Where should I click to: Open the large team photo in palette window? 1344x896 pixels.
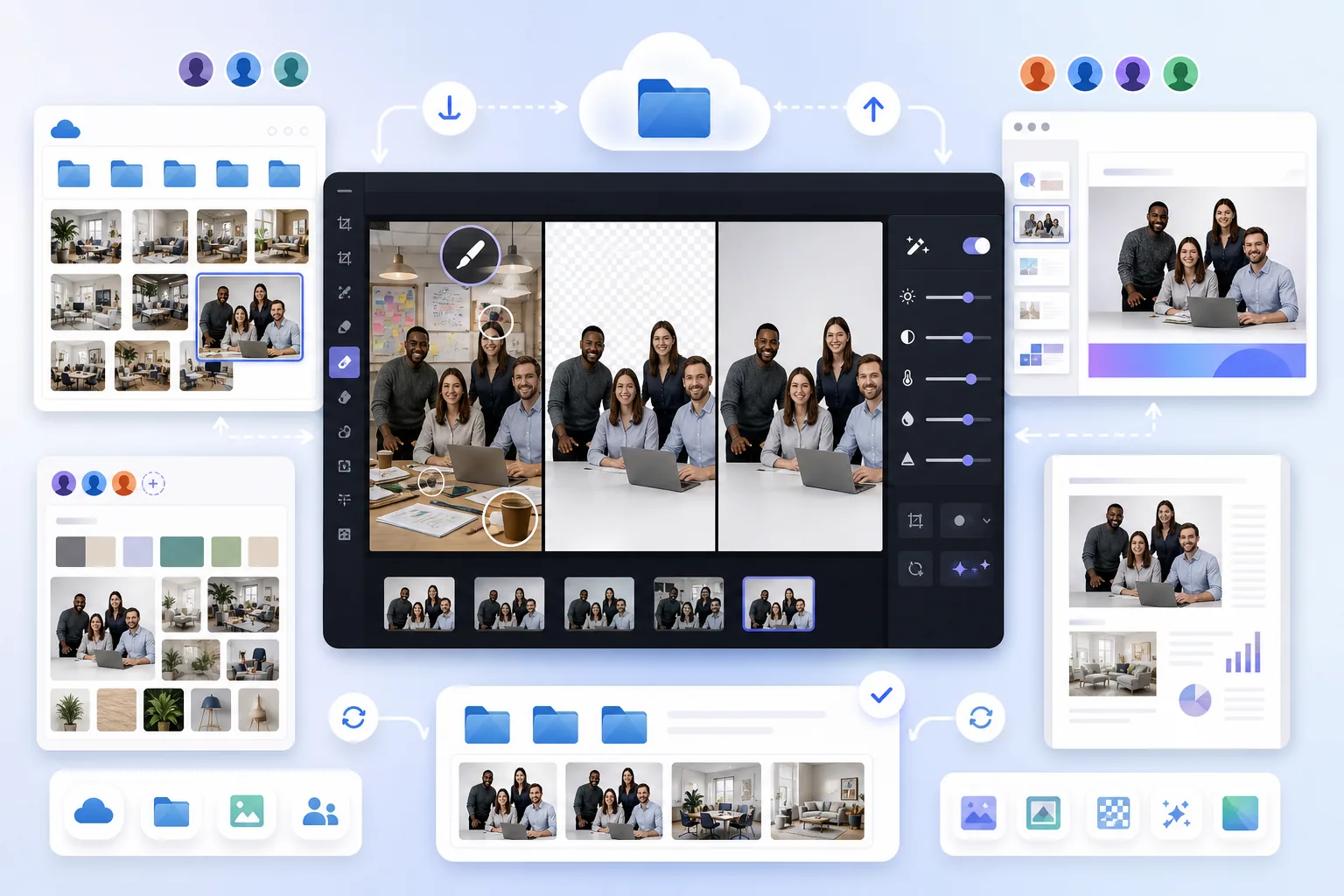coord(103,628)
